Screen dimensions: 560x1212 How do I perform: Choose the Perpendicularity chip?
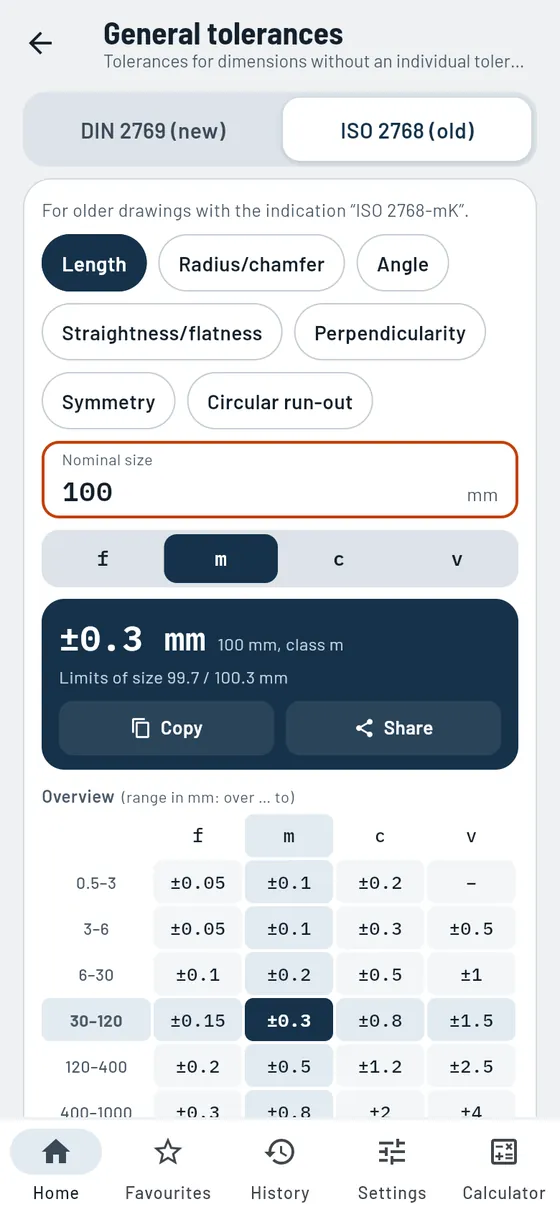[390, 333]
